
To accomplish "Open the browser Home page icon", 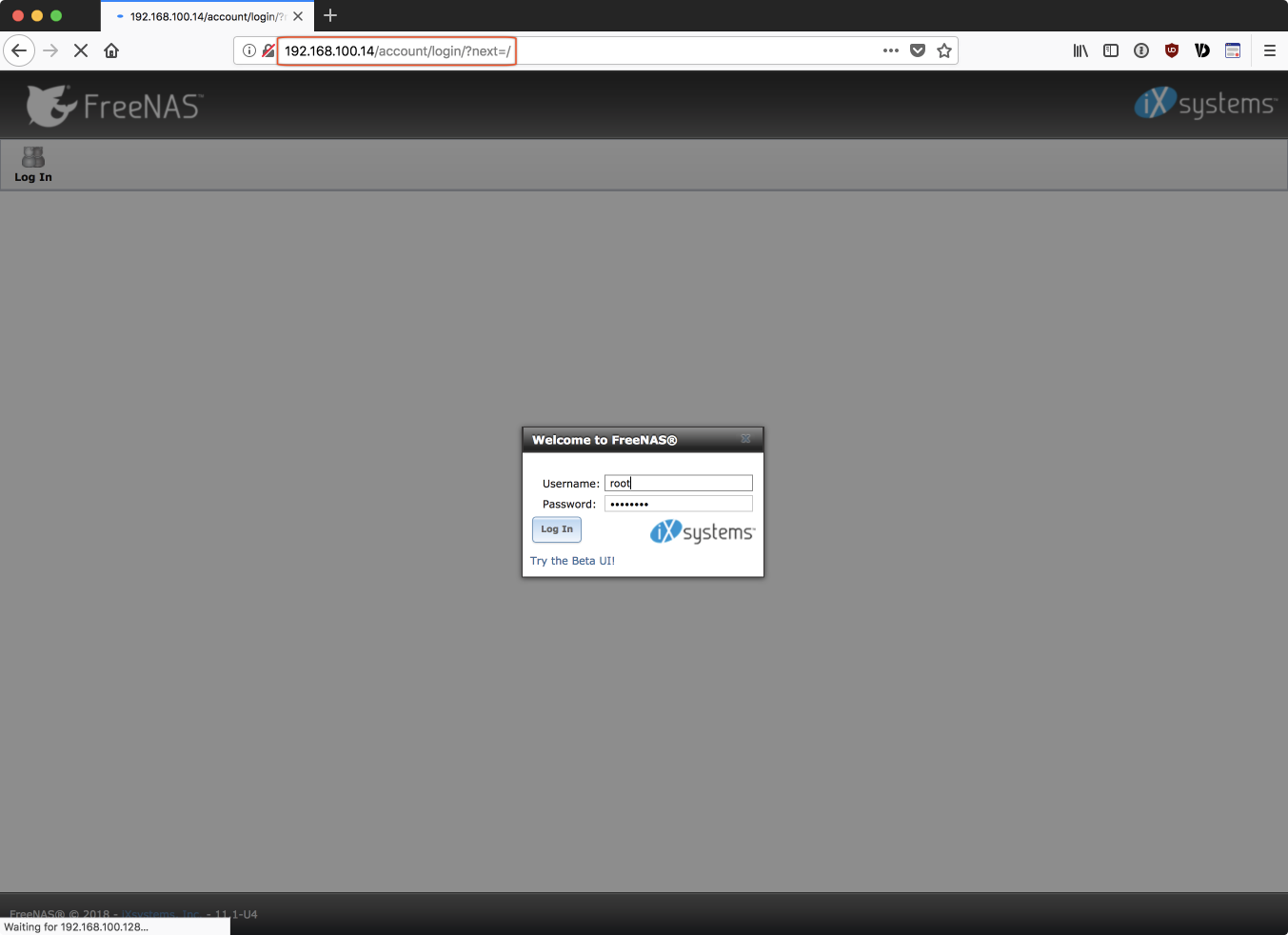I will coord(111,50).
